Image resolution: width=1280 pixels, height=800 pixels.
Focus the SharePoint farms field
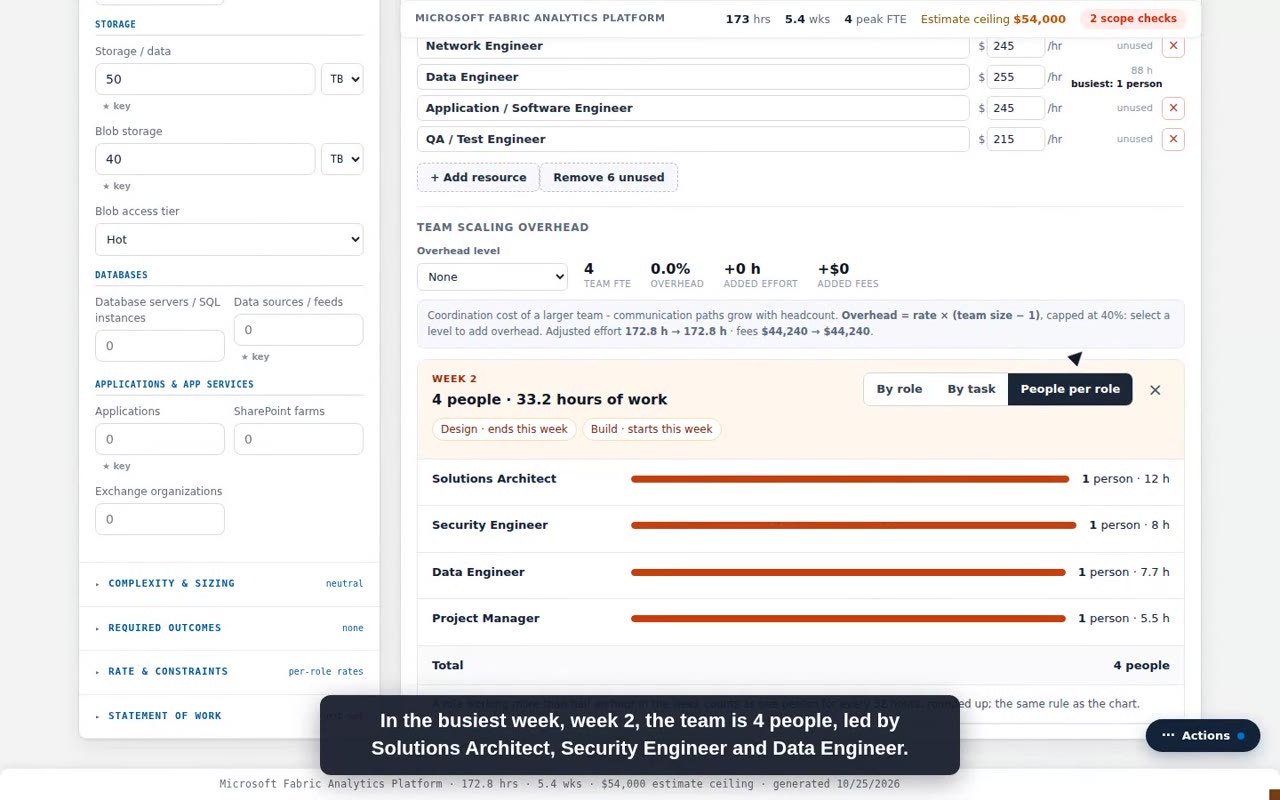[x=298, y=439]
